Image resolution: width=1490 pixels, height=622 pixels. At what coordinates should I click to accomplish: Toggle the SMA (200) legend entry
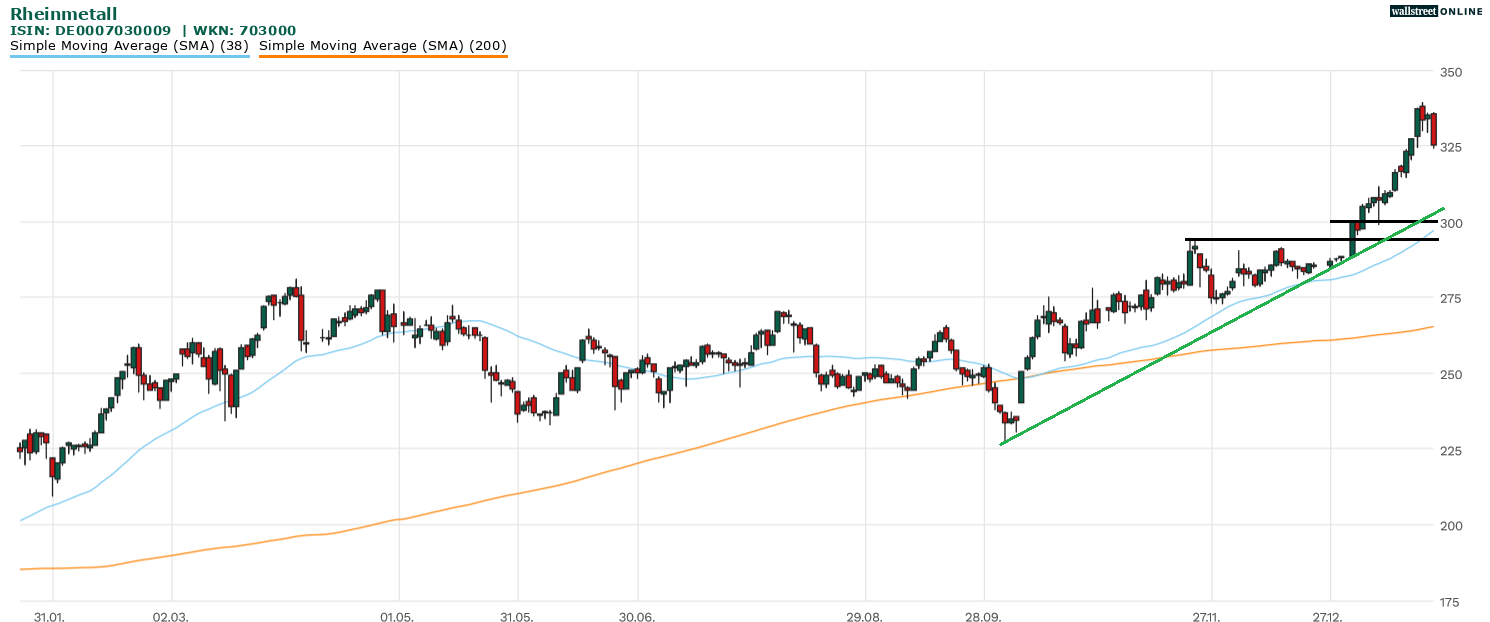tap(382, 45)
